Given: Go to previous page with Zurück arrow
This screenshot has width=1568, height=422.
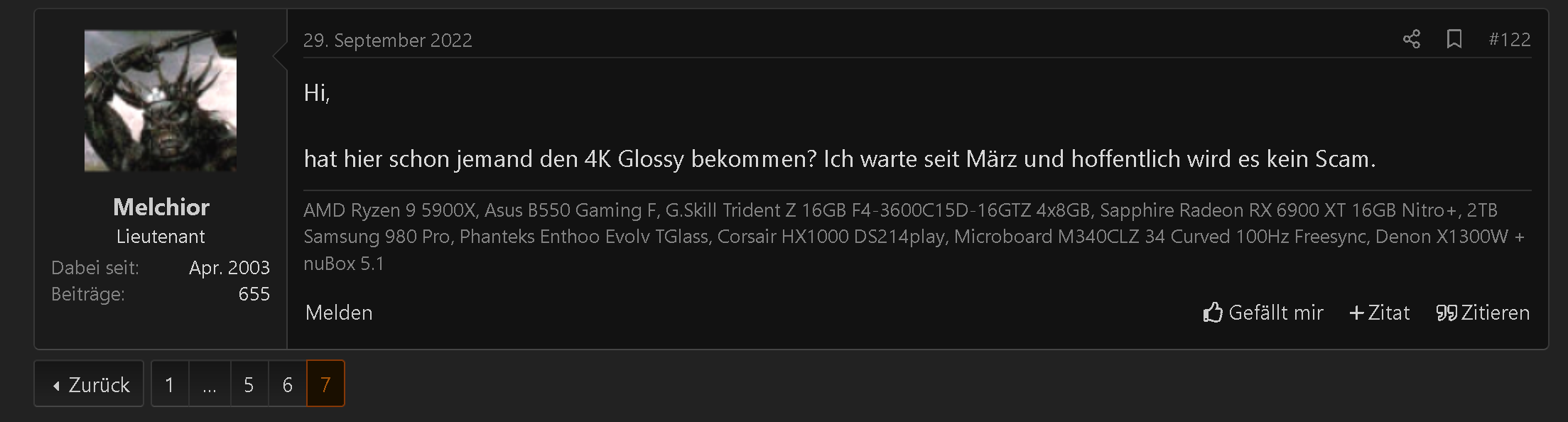Looking at the screenshot, I should click(x=89, y=384).
